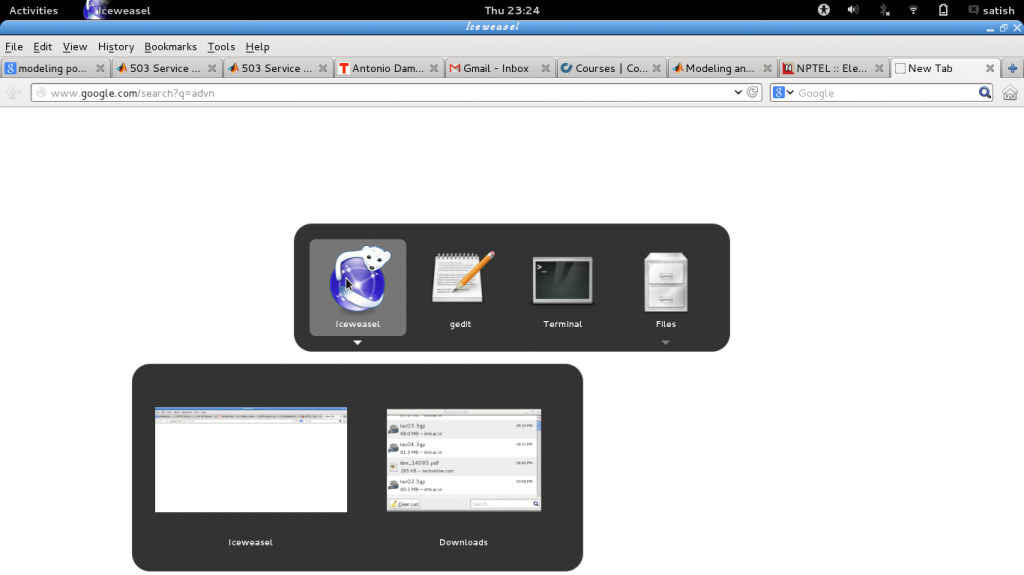The width and height of the screenshot is (1024, 575).
Task: Switch to Modeling an... tab
Action: tap(722, 68)
